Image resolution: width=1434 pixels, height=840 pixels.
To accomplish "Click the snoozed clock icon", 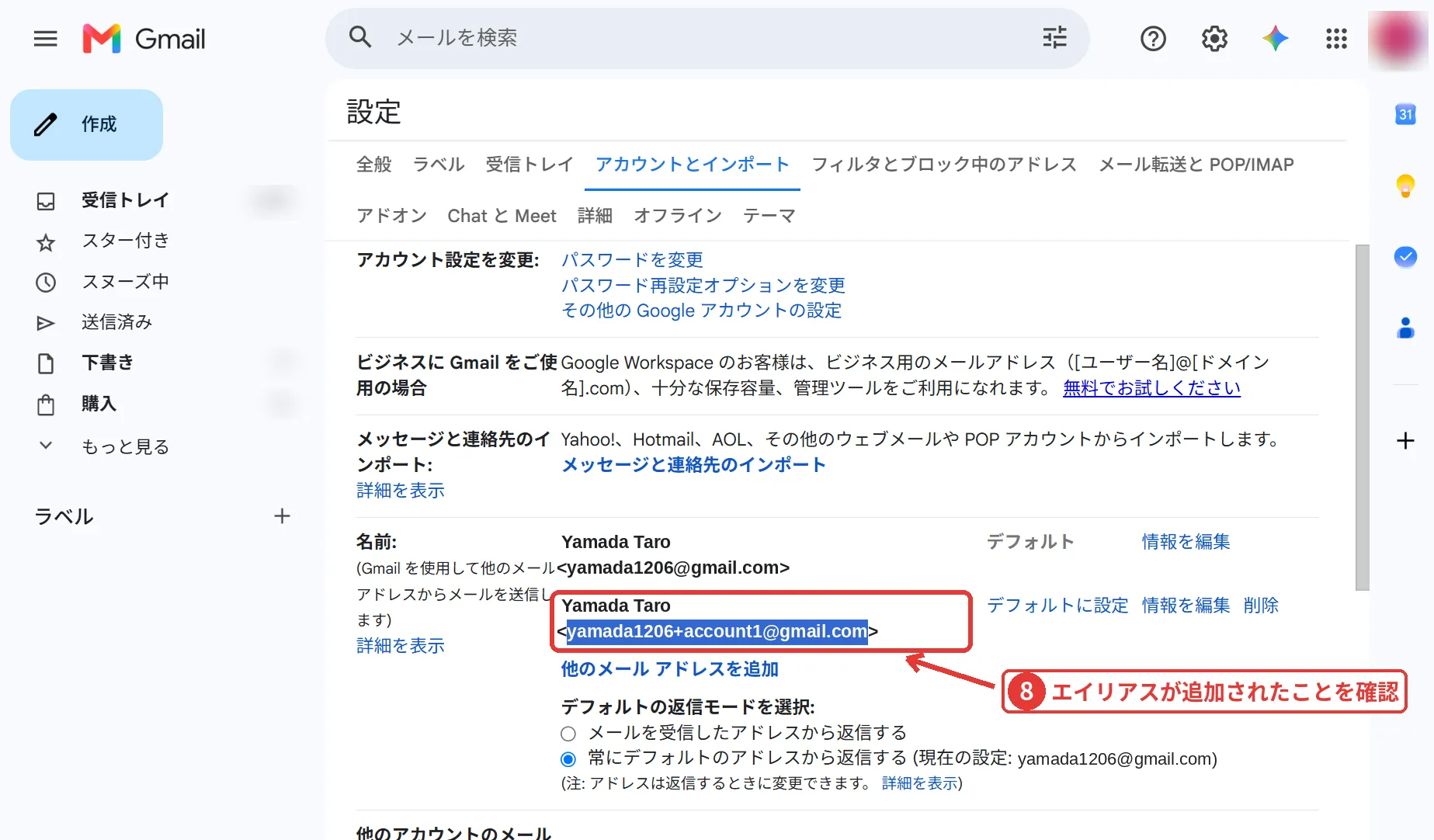I will pos(46,283).
